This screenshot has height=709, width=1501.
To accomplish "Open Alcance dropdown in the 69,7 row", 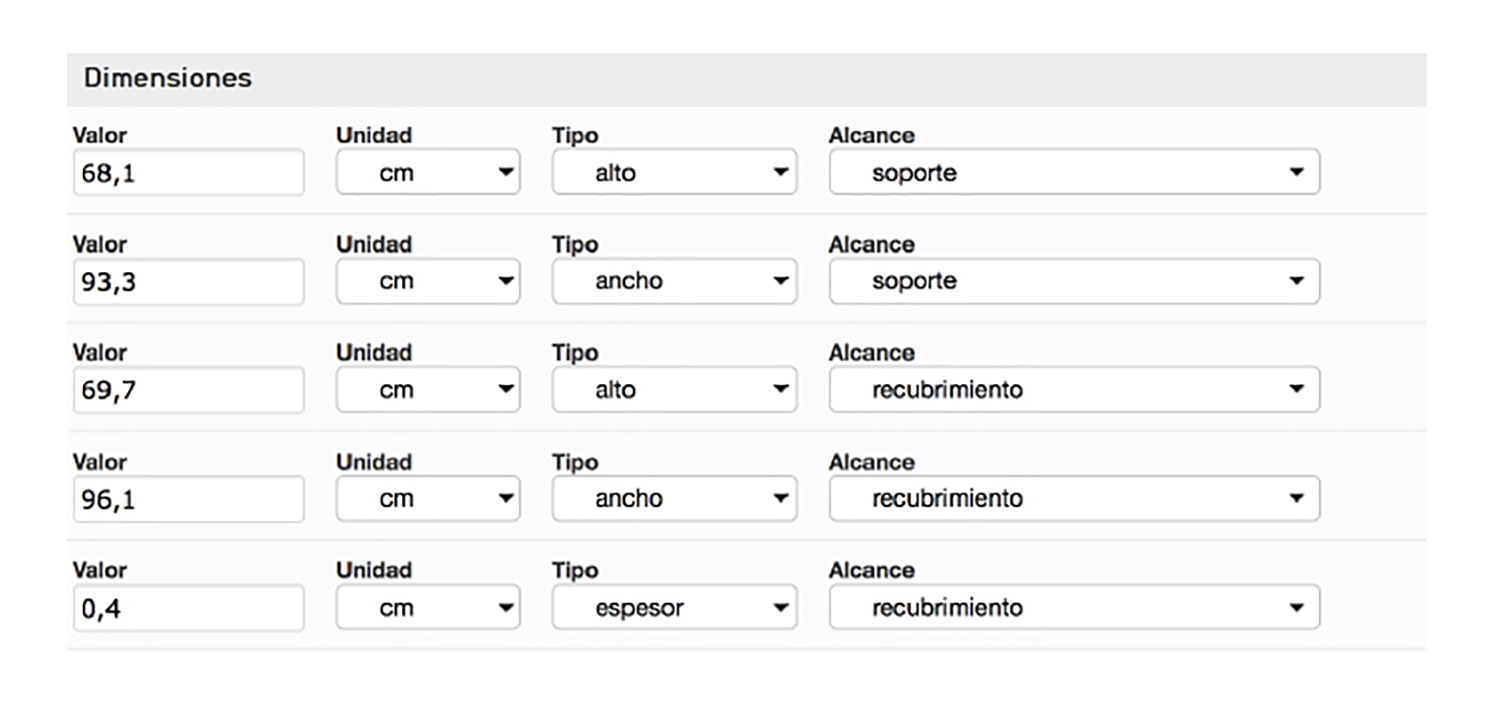I will (1074, 390).
